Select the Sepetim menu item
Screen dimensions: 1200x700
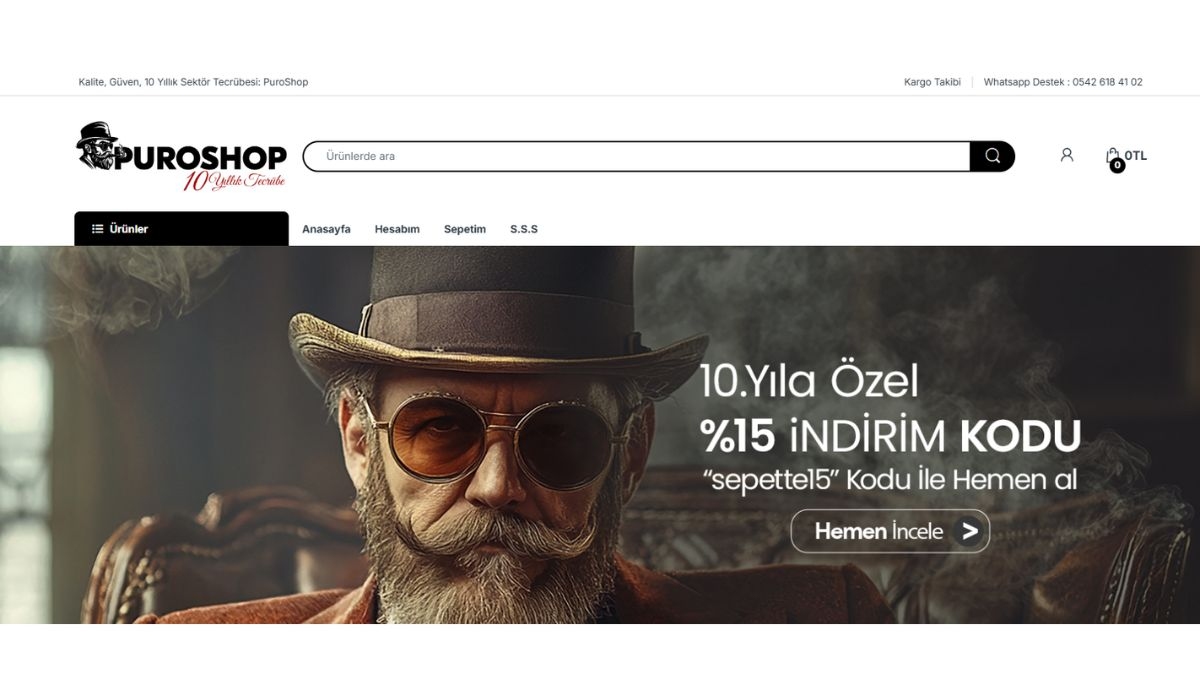click(x=465, y=229)
